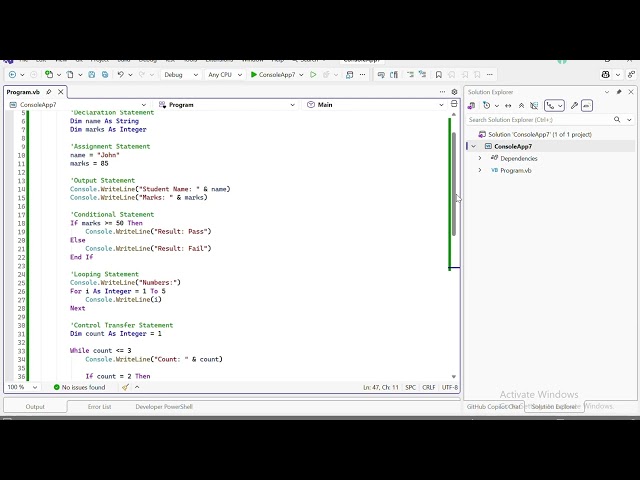Click the editor settings gear icon
This screenshot has width=640, height=480.
[x=454, y=92]
